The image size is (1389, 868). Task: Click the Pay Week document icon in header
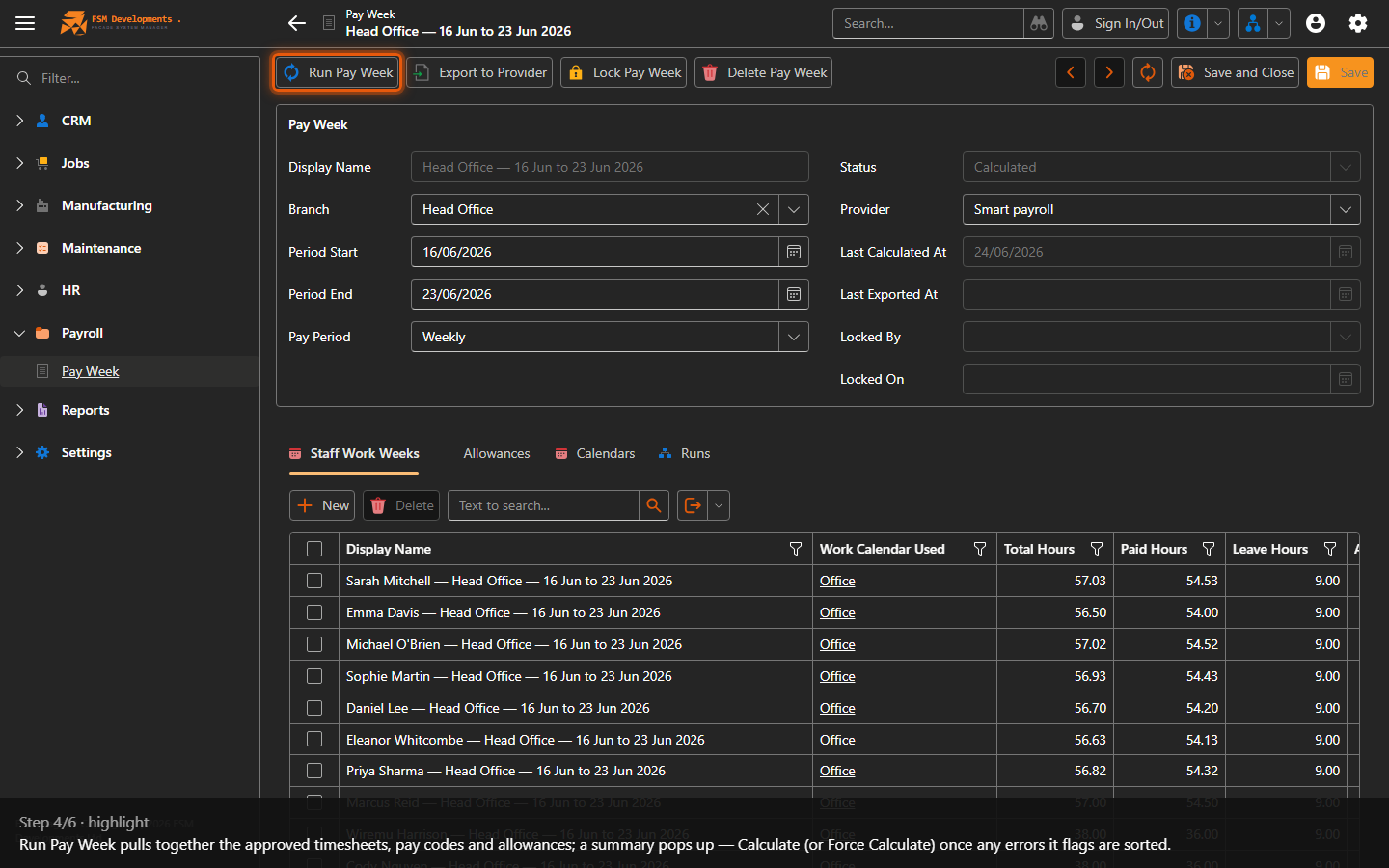coord(329,22)
